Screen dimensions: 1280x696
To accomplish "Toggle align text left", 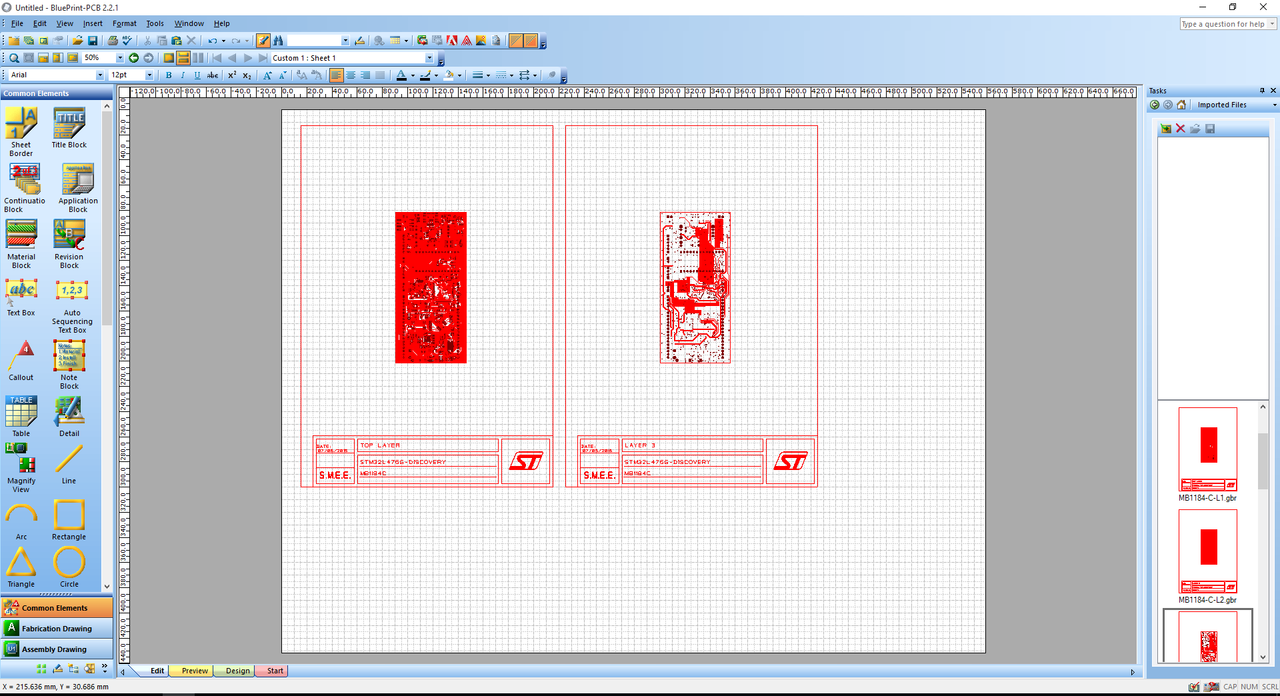I will [x=336, y=75].
